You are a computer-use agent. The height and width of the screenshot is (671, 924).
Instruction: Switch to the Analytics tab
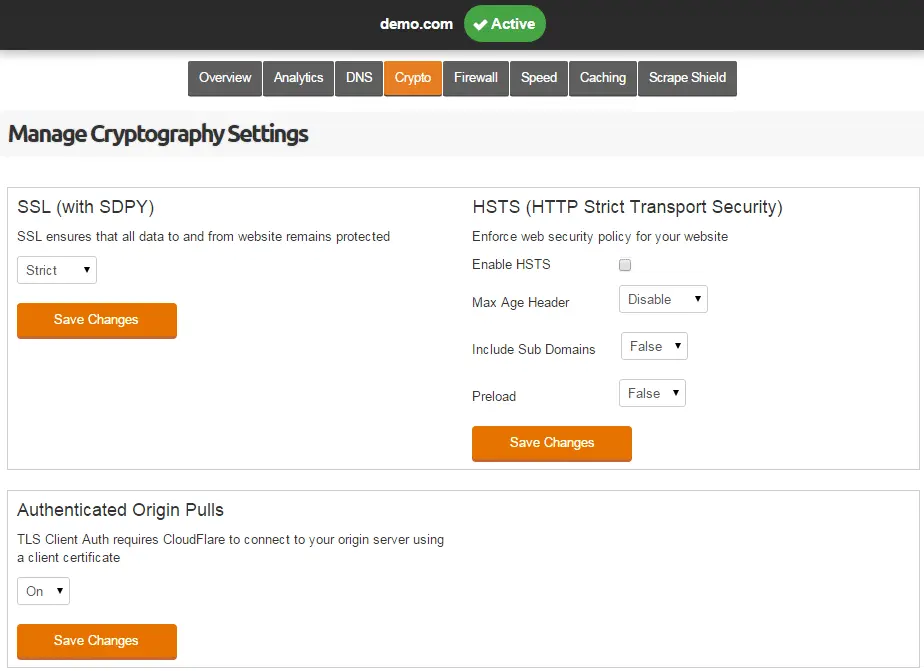pos(298,78)
